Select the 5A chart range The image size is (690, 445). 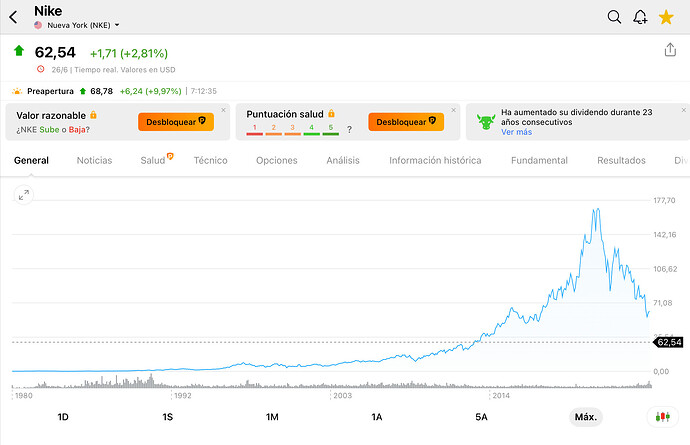click(481, 417)
